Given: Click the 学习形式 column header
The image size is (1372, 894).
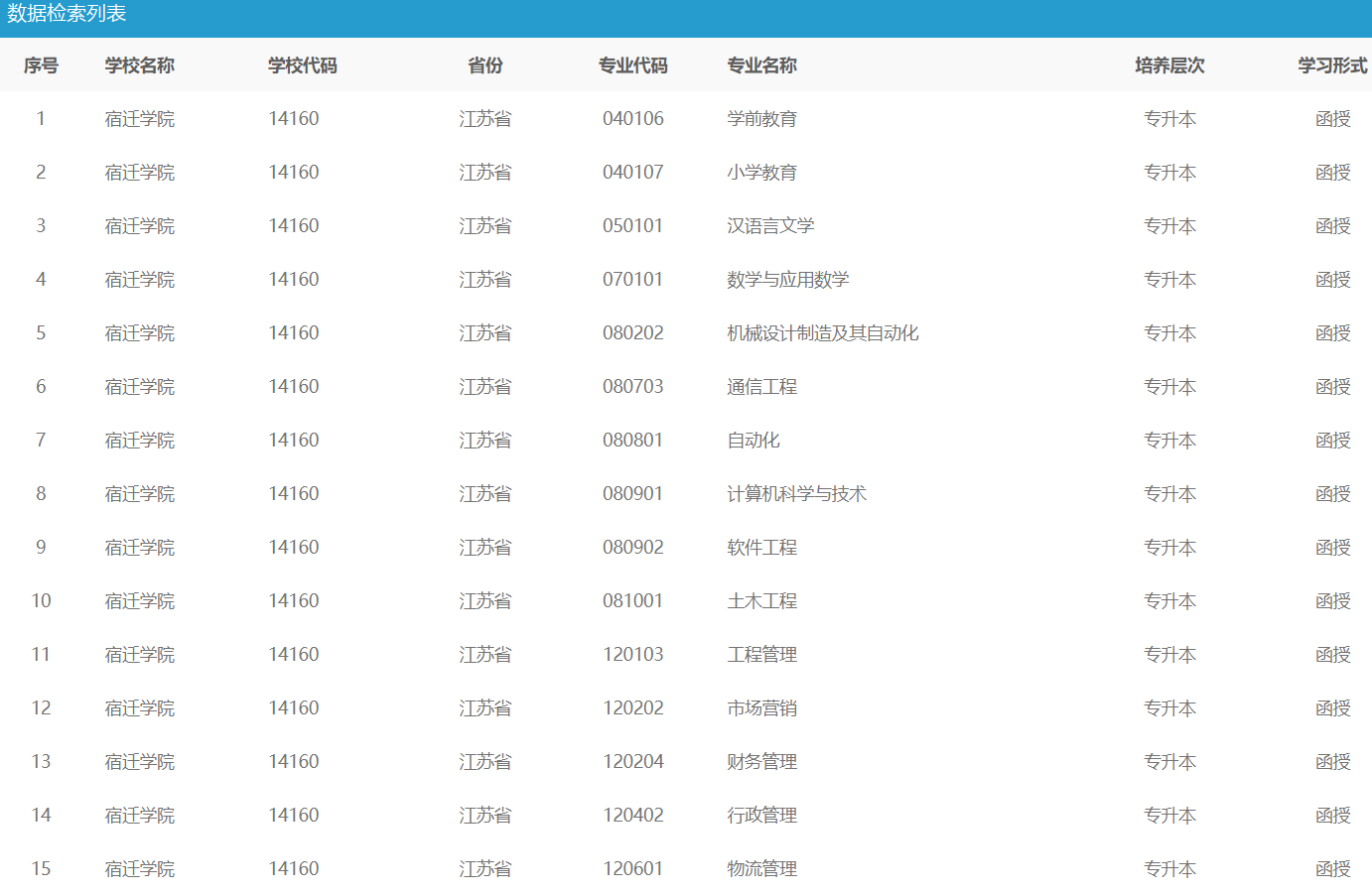Looking at the screenshot, I should (x=1333, y=65).
